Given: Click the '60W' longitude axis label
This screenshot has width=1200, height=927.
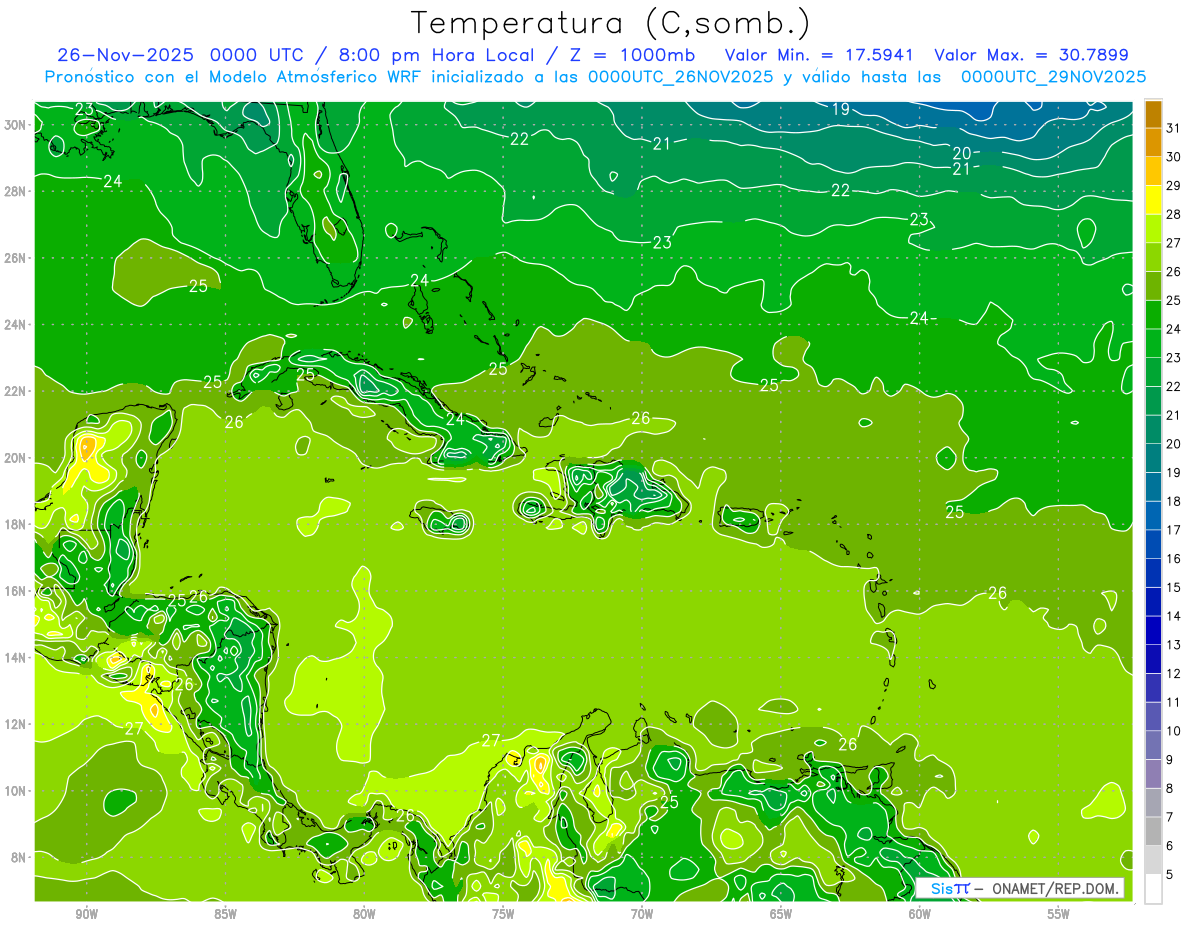Looking at the screenshot, I should [x=919, y=914].
